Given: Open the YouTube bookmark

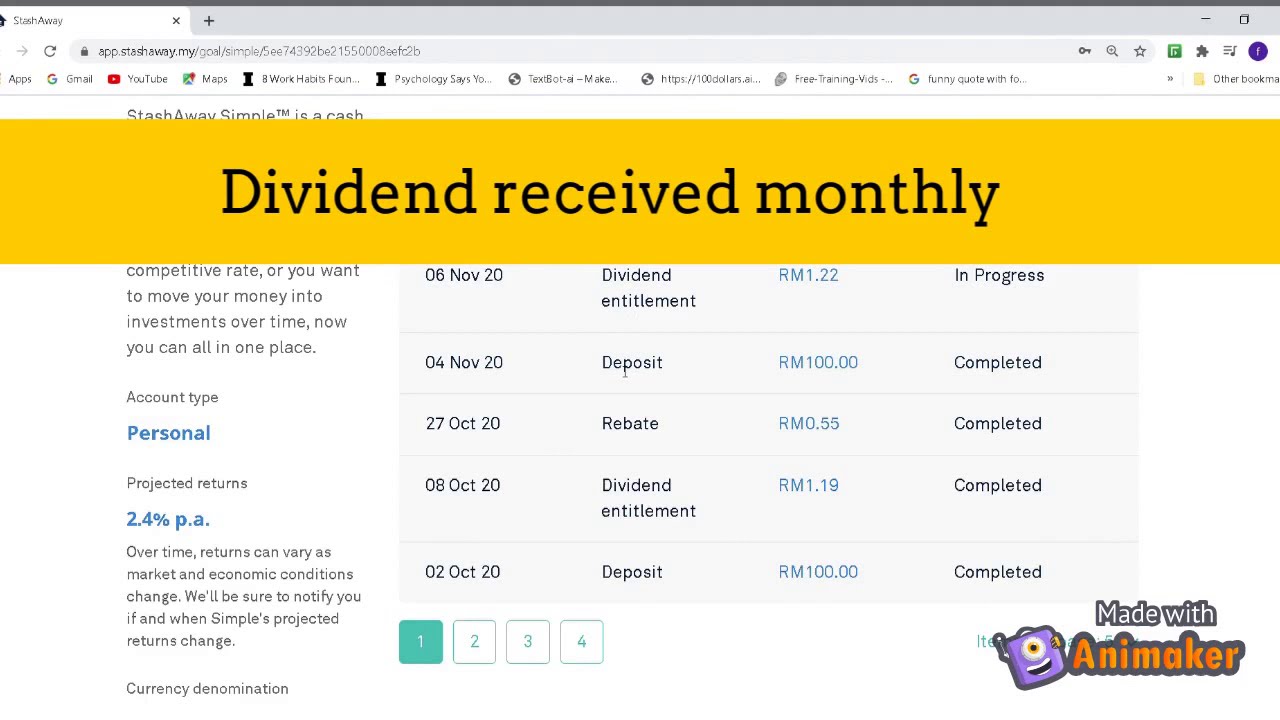Looking at the screenshot, I should [x=137, y=79].
